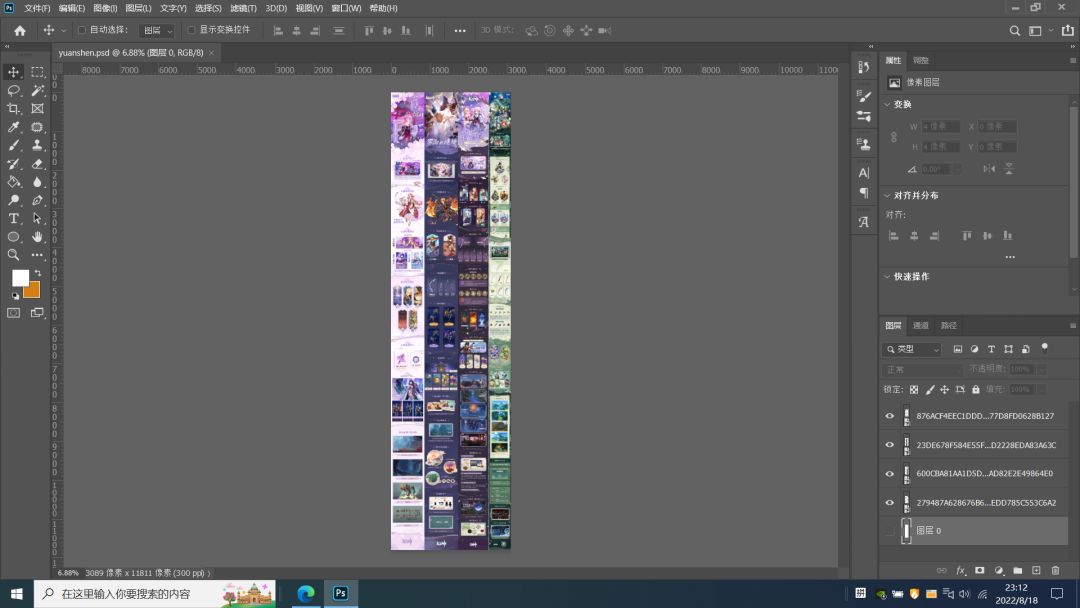Enable the 自动选择 checkbox
Viewport: 1080px width, 608px height.
point(82,30)
